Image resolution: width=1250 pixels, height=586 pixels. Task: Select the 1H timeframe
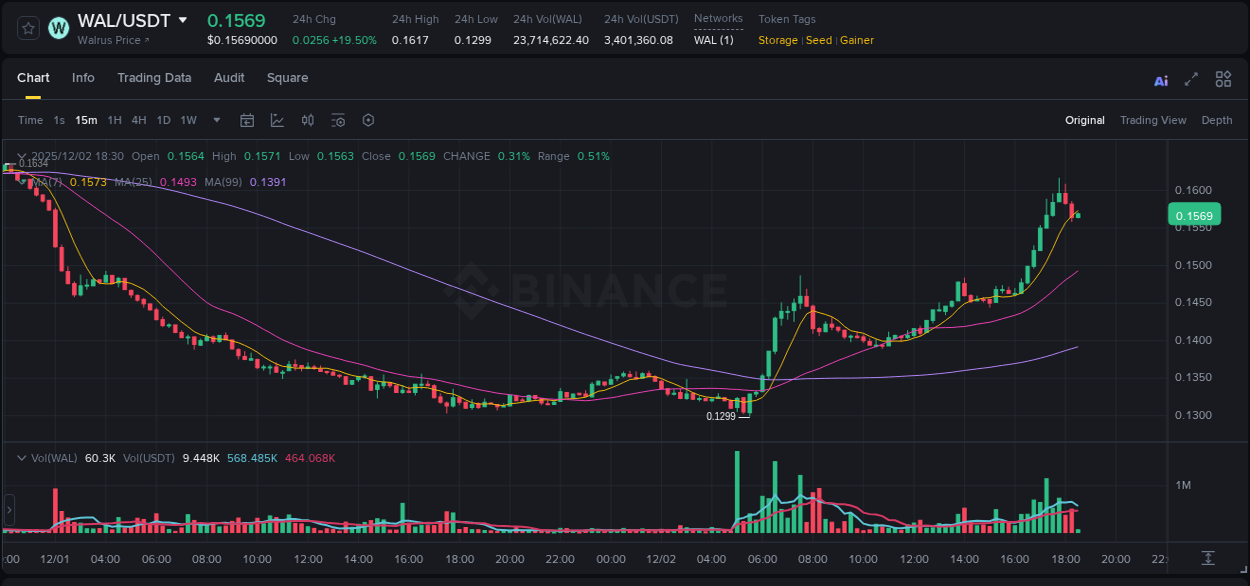click(116, 120)
